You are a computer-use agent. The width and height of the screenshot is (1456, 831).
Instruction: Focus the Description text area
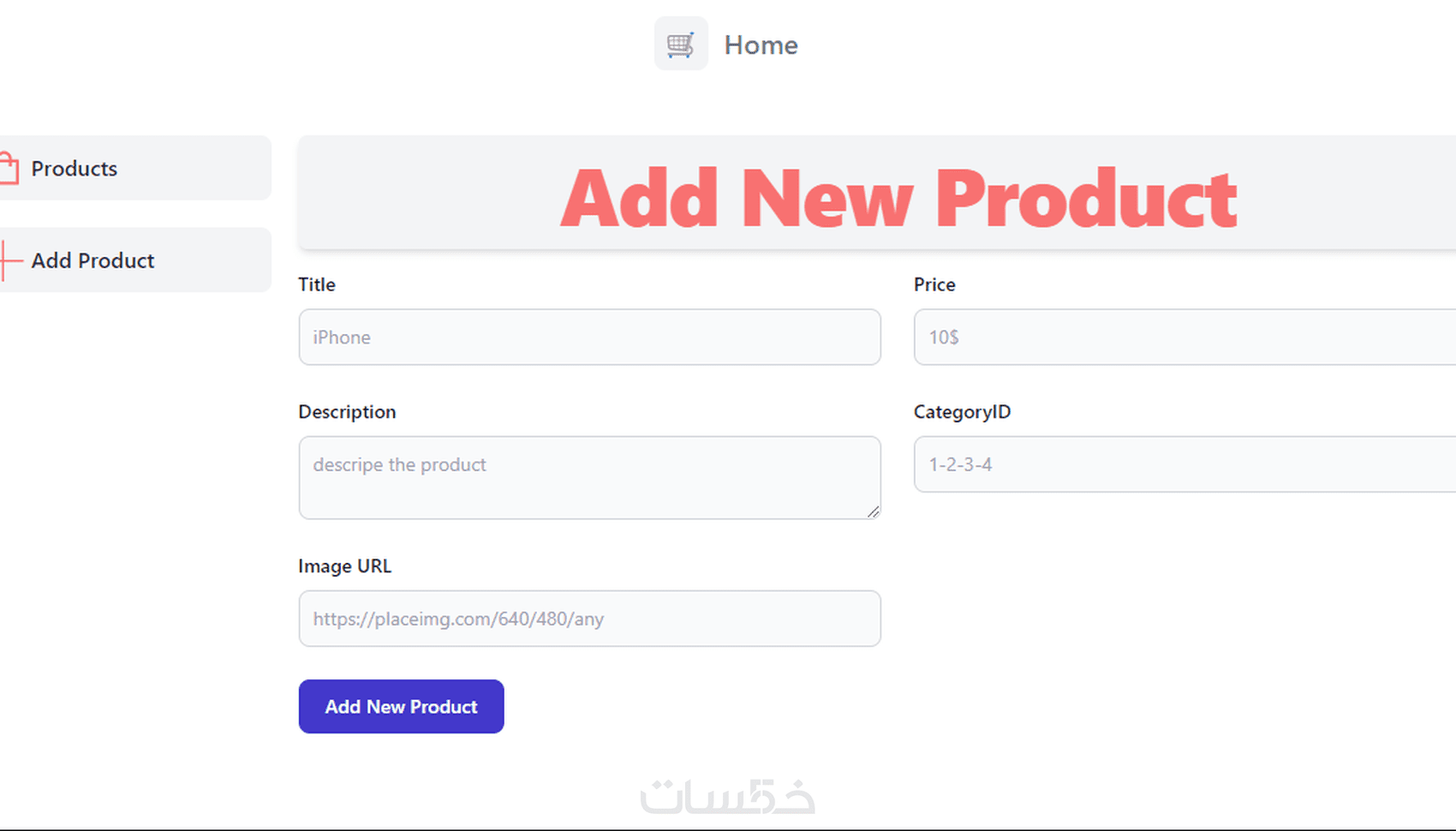click(x=589, y=477)
